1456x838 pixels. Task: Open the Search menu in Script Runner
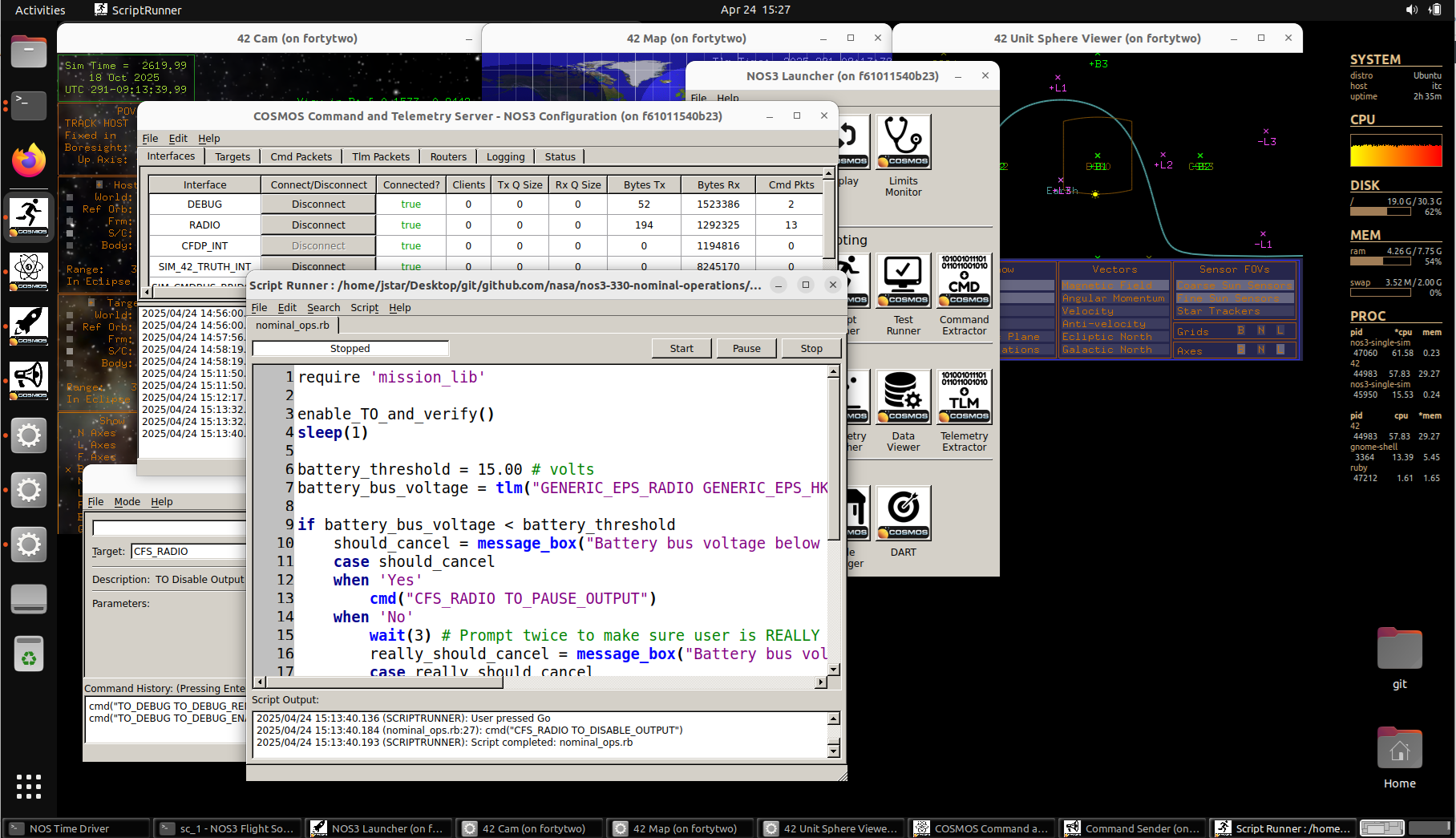323,308
